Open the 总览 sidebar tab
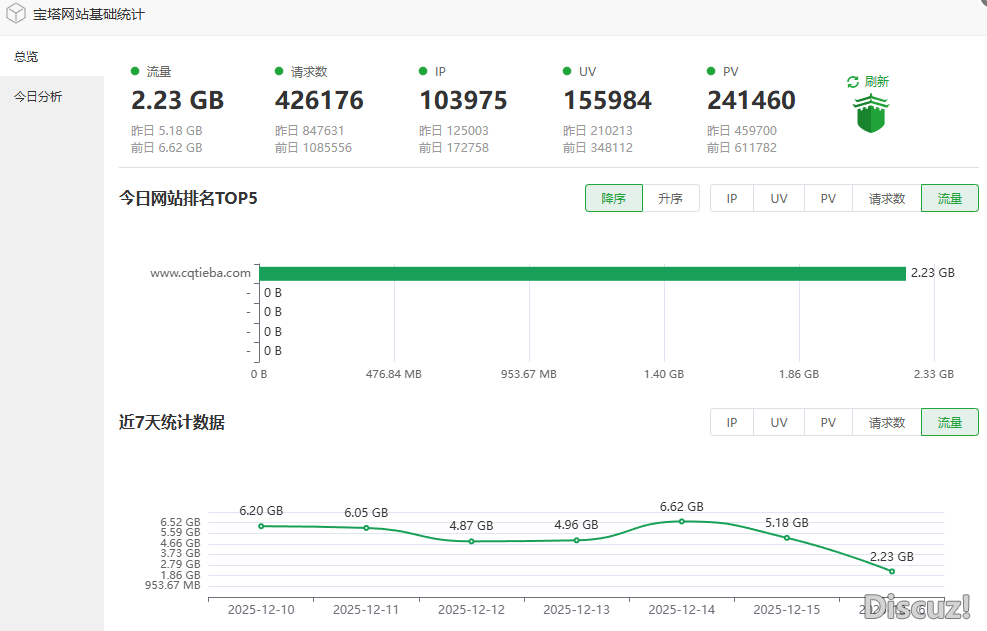The width and height of the screenshot is (987, 631). tap(27, 57)
